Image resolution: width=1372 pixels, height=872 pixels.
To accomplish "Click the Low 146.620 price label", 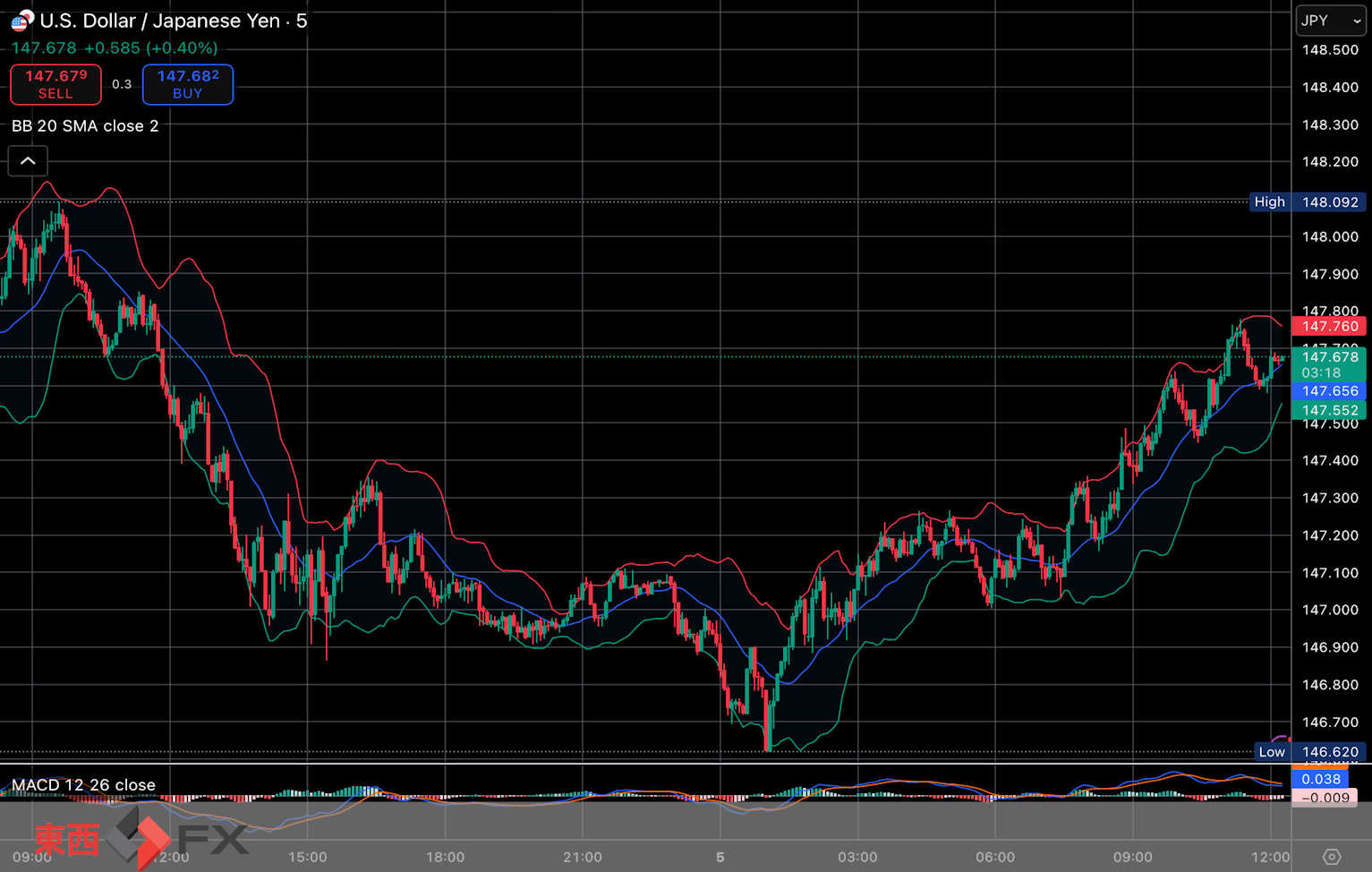I will tap(1309, 752).
